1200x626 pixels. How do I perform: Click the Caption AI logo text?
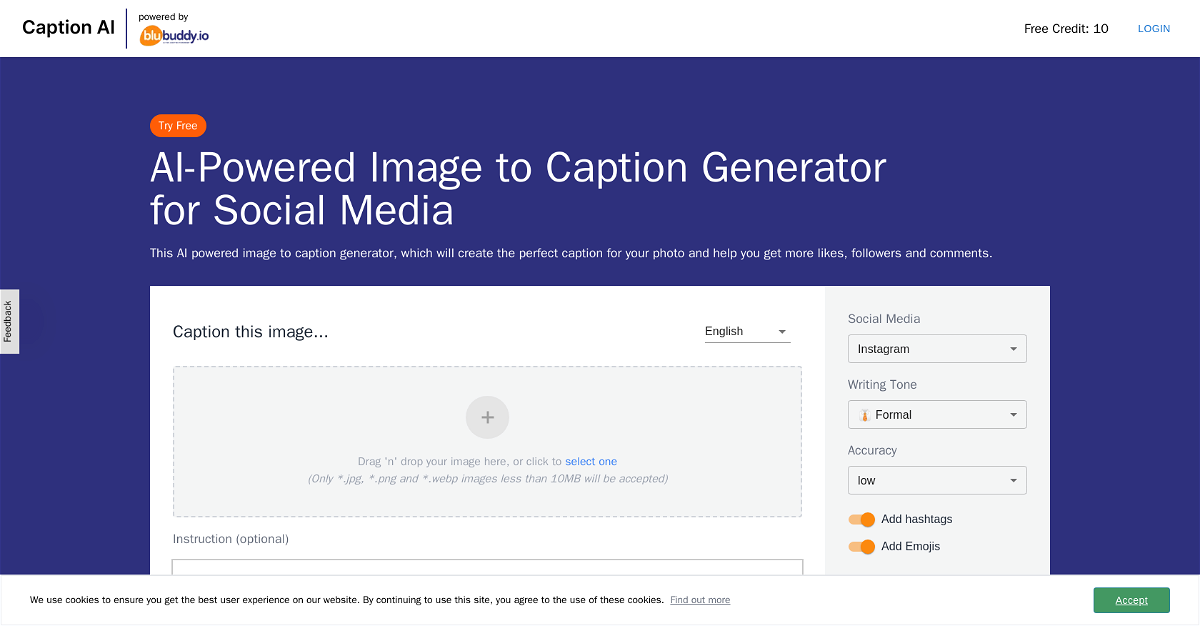pyautogui.click(x=68, y=27)
